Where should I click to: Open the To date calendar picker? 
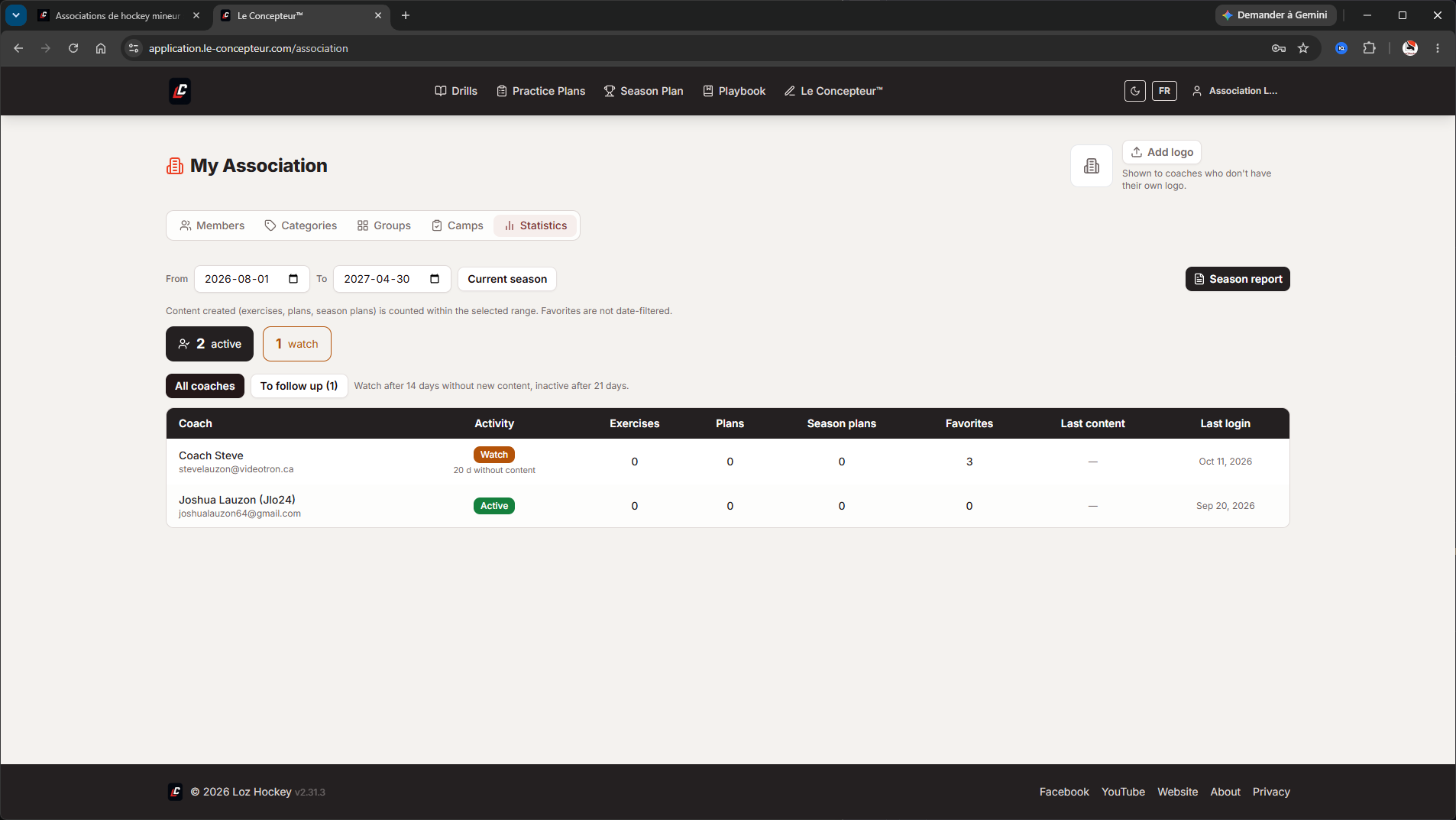click(x=435, y=279)
